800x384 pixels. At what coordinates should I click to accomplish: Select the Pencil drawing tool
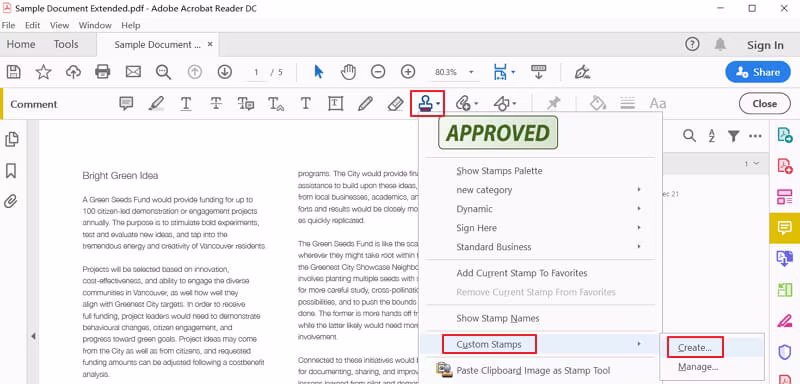(365, 104)
